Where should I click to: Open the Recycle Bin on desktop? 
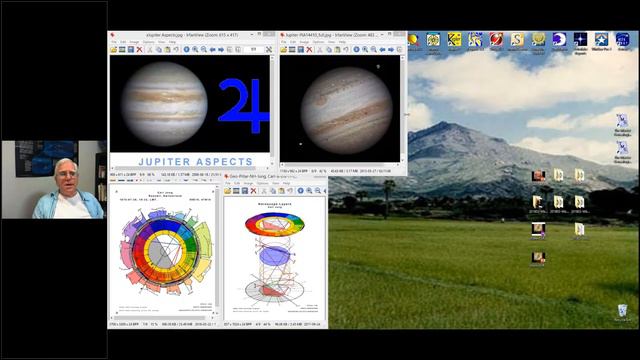[622, 311]
